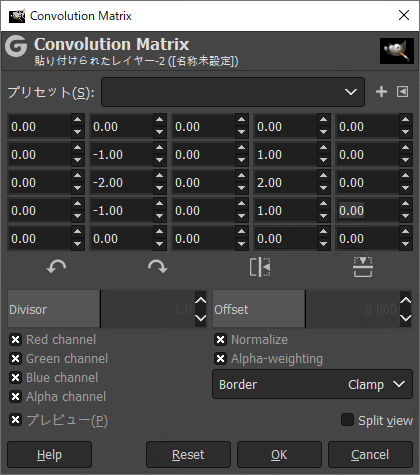
Task: Click the -1.00 cell in second row
Action: tap(121, 154)
